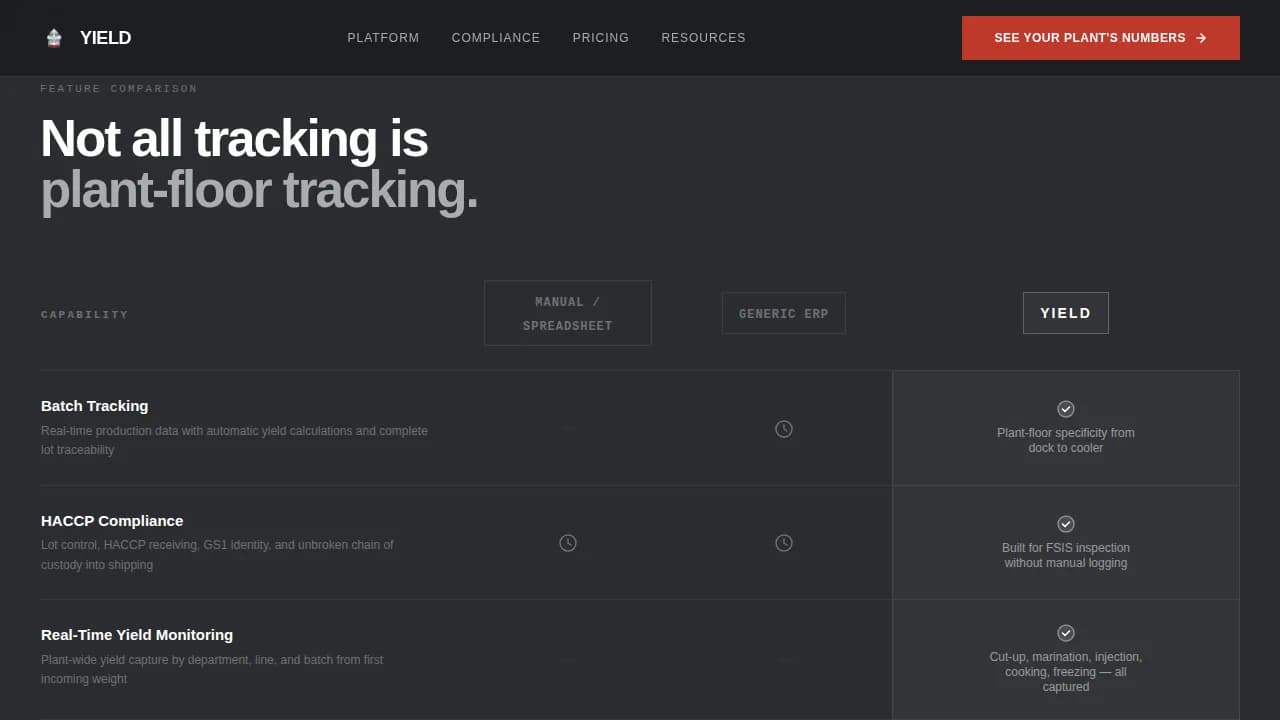The image size is (1280, 720).
Task: Select the Manual / Spreadsheet column header
Action: [568, 313]
